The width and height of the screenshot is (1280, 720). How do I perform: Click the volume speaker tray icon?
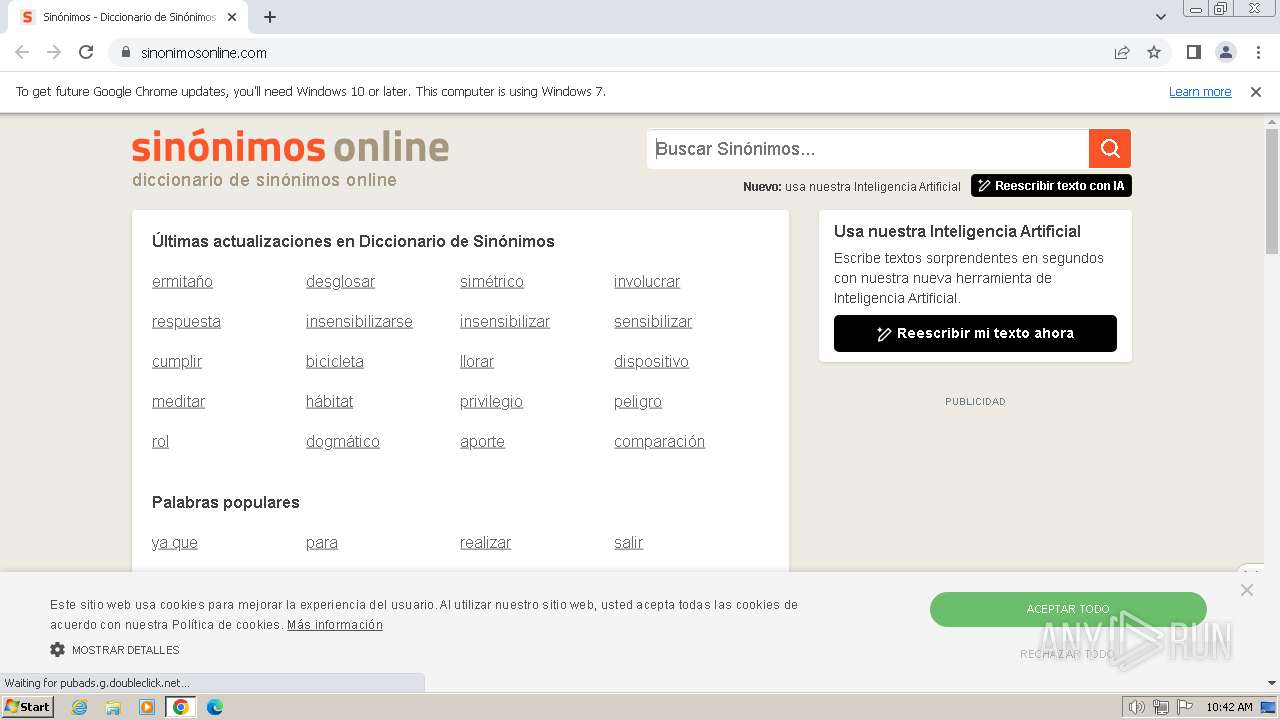[x=1137, y=707]
